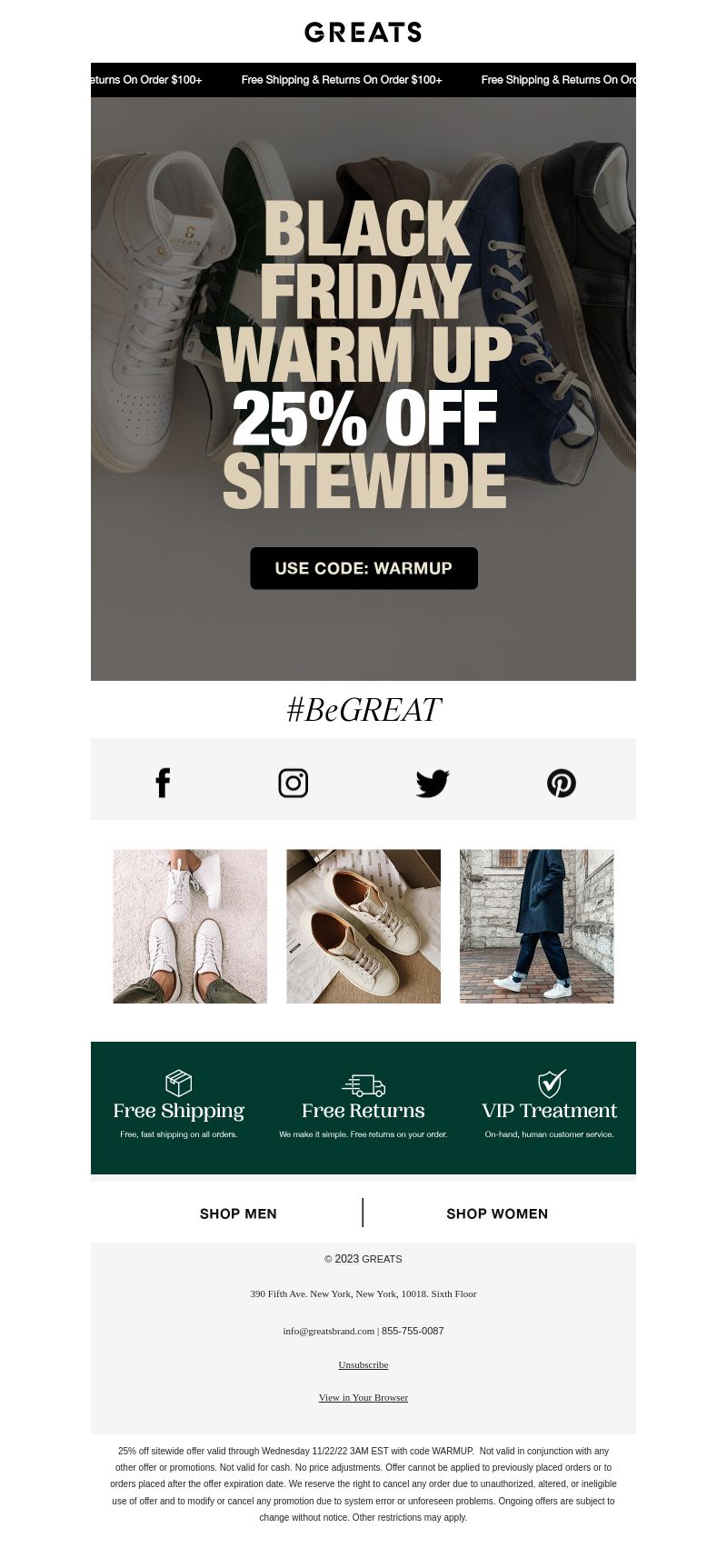
Task: Click the Free Shipping box icon
Action: 179,1083
